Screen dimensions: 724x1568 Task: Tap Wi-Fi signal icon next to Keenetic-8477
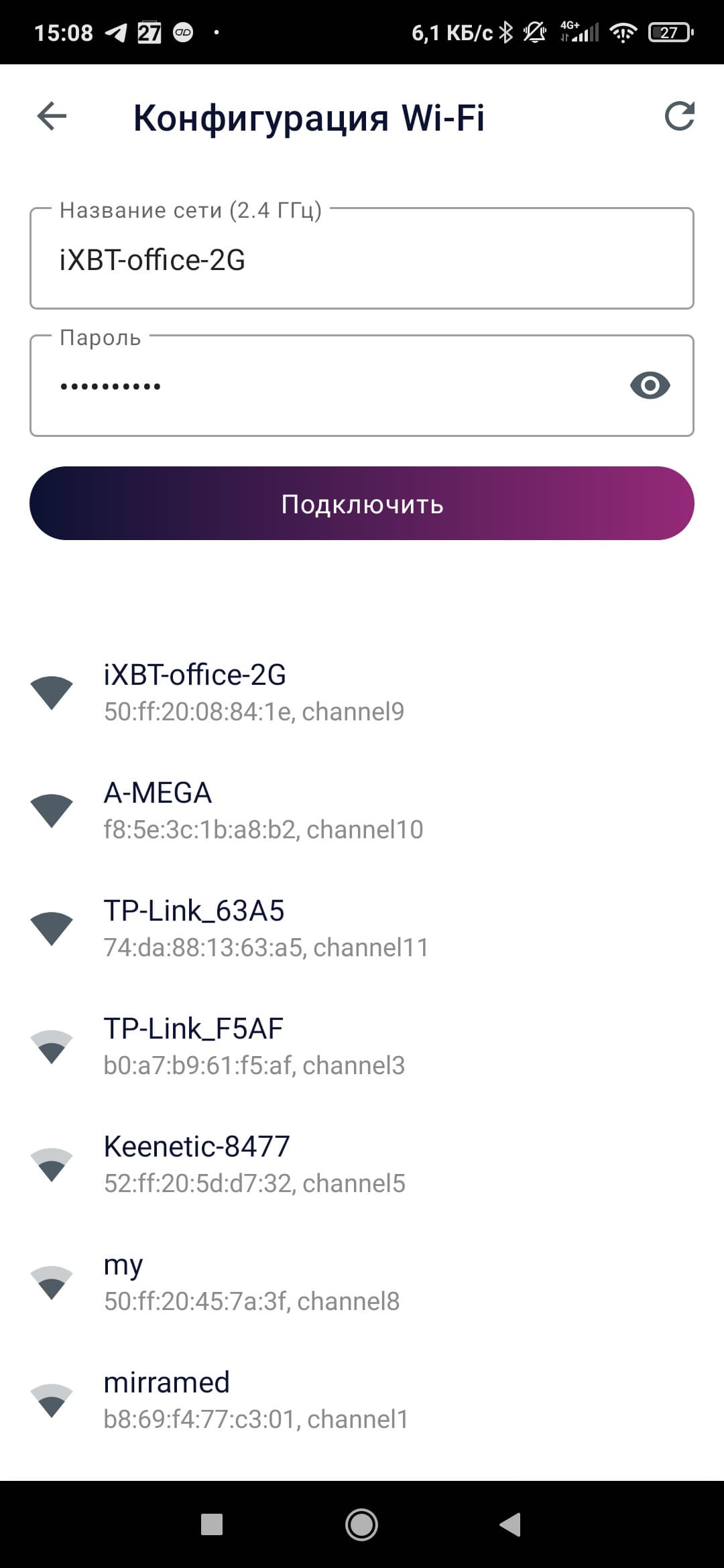pyautogui.click(x=52, y=1164)
